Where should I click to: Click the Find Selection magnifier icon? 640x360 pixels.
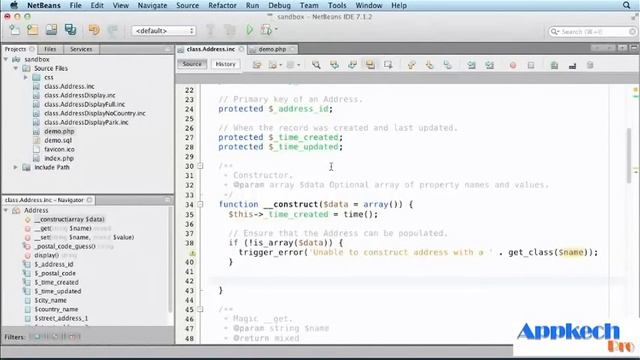[316, 65]
